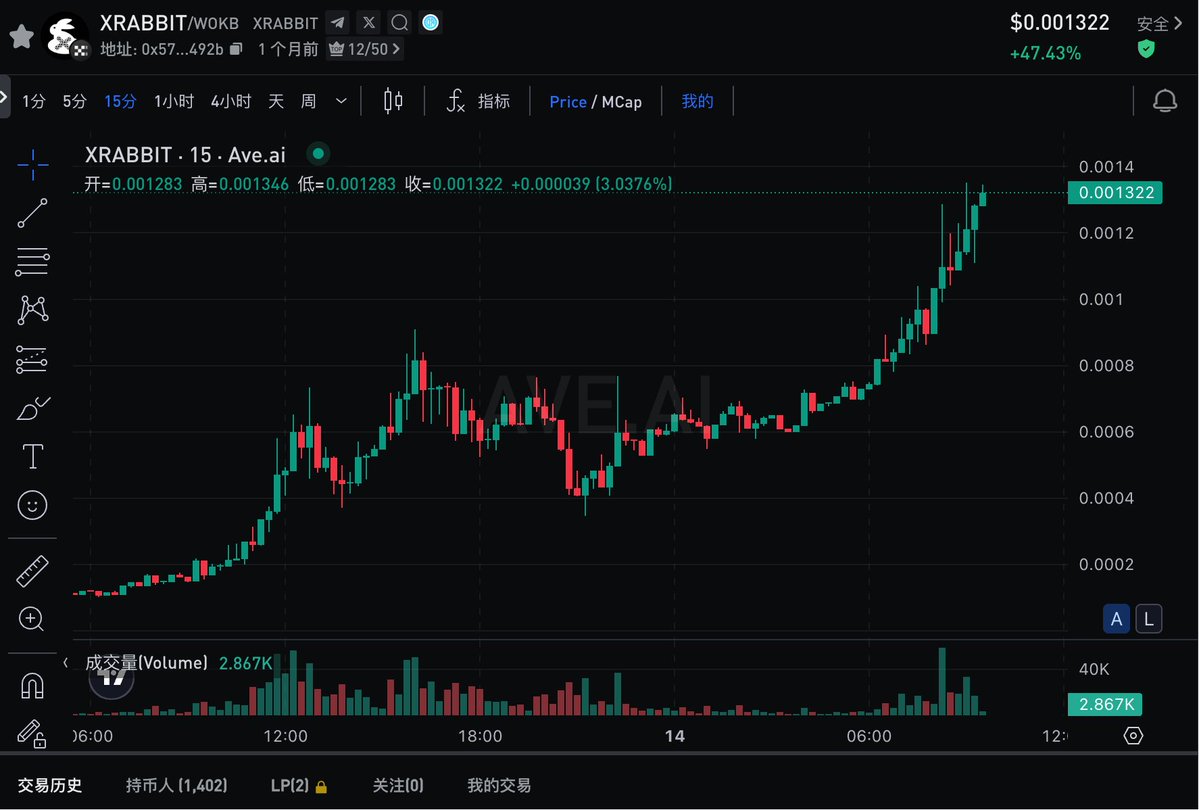The image size is (1199, 810).
Task: Click the +47.43% change value
Action: (x=1045, y=54)
